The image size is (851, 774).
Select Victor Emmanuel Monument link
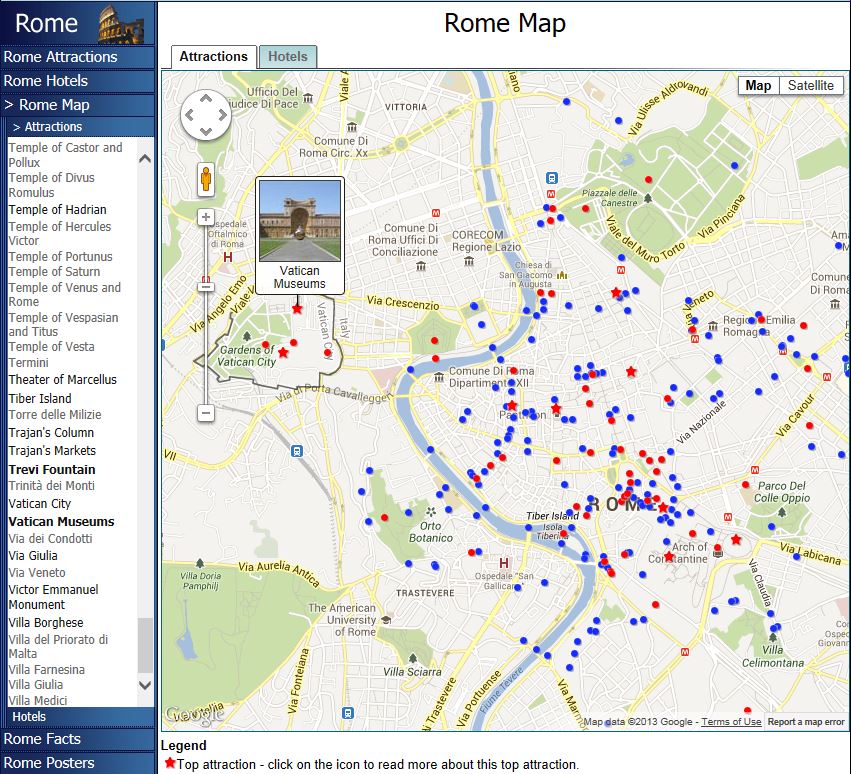point(53,597)
